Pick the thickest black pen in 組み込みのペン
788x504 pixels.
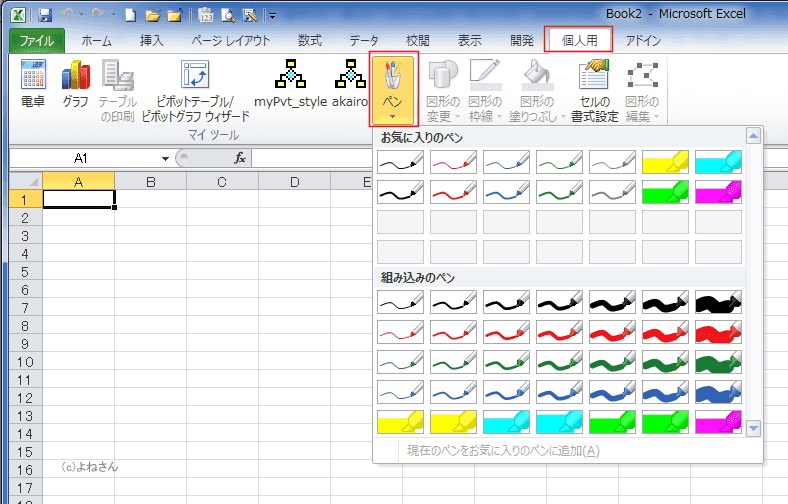tap(717, 301)
